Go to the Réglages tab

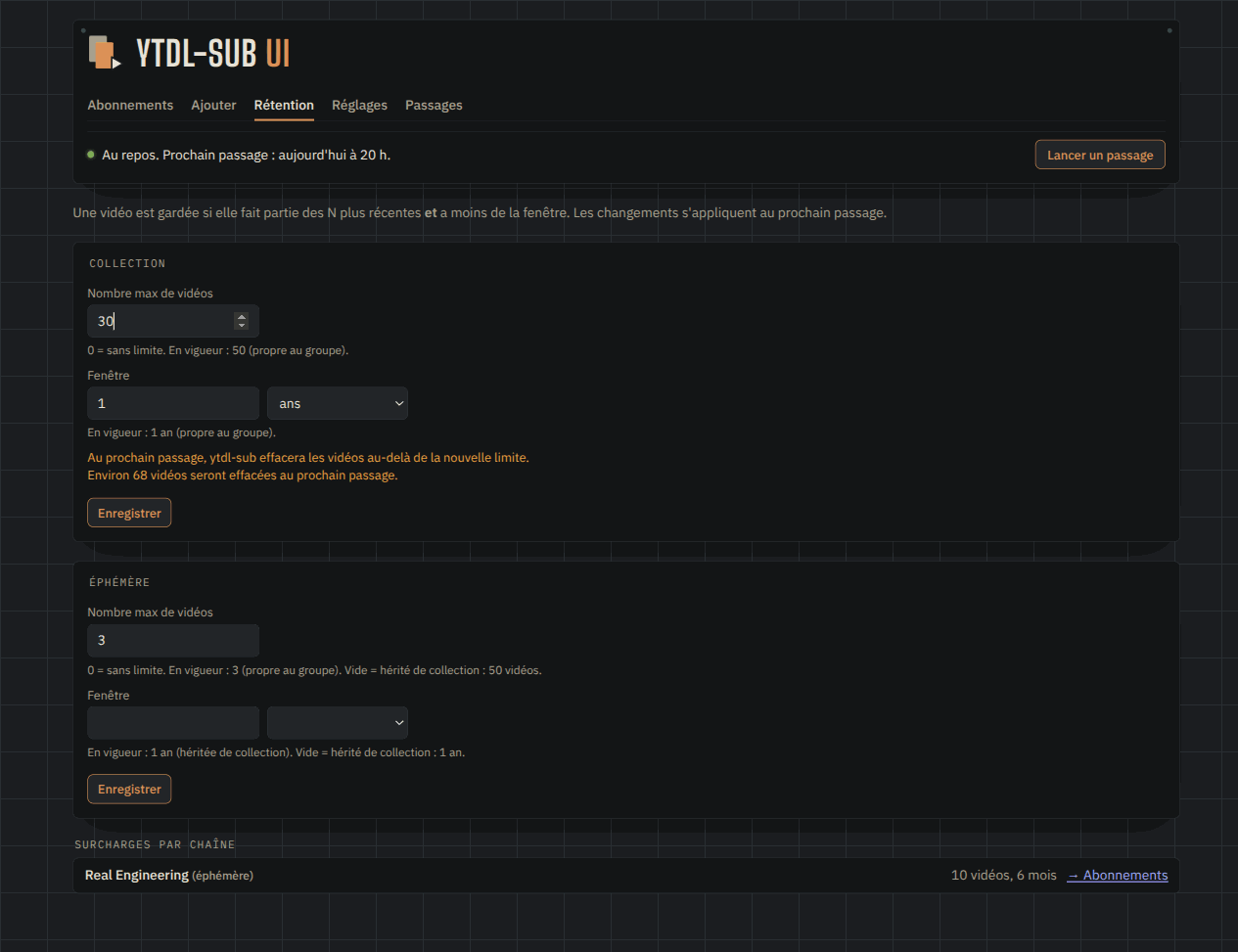click(x=359, y=105)
